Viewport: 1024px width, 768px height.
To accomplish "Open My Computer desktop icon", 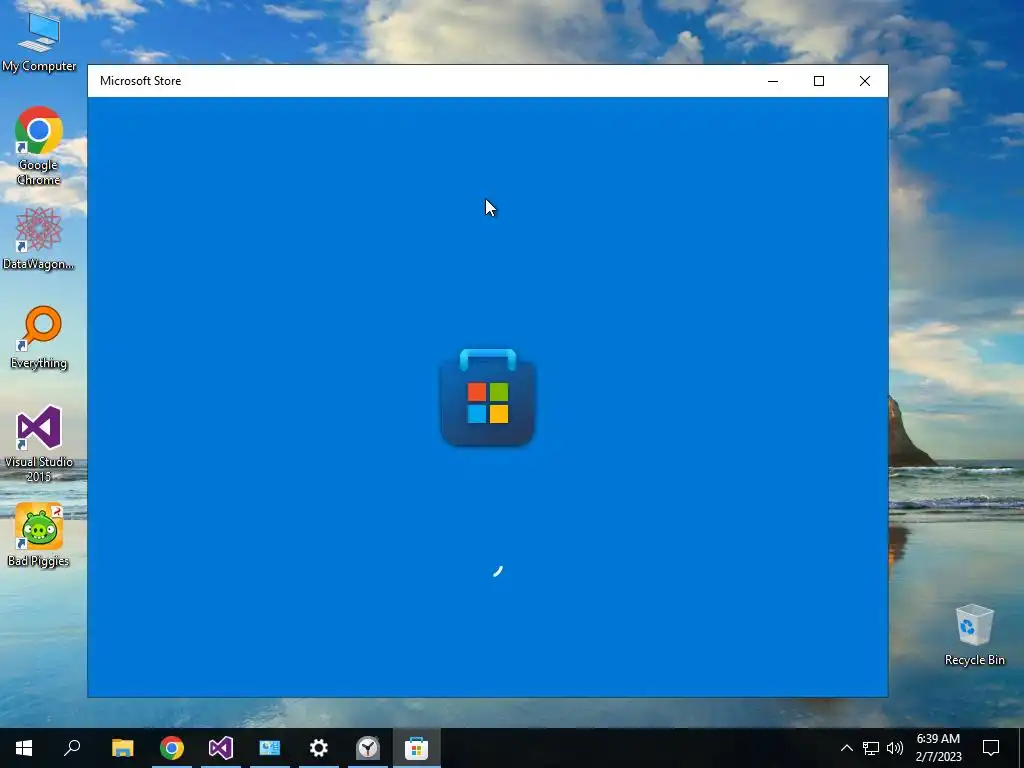I will tap(39, 42).
